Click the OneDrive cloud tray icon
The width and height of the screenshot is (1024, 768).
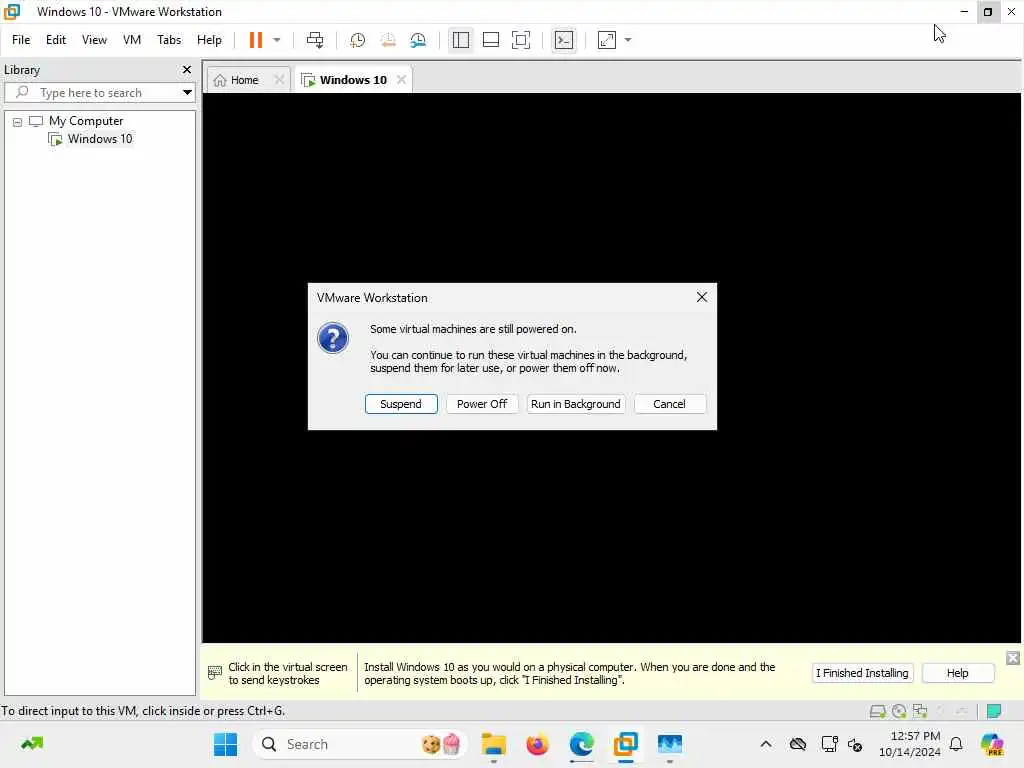point(797,744)
